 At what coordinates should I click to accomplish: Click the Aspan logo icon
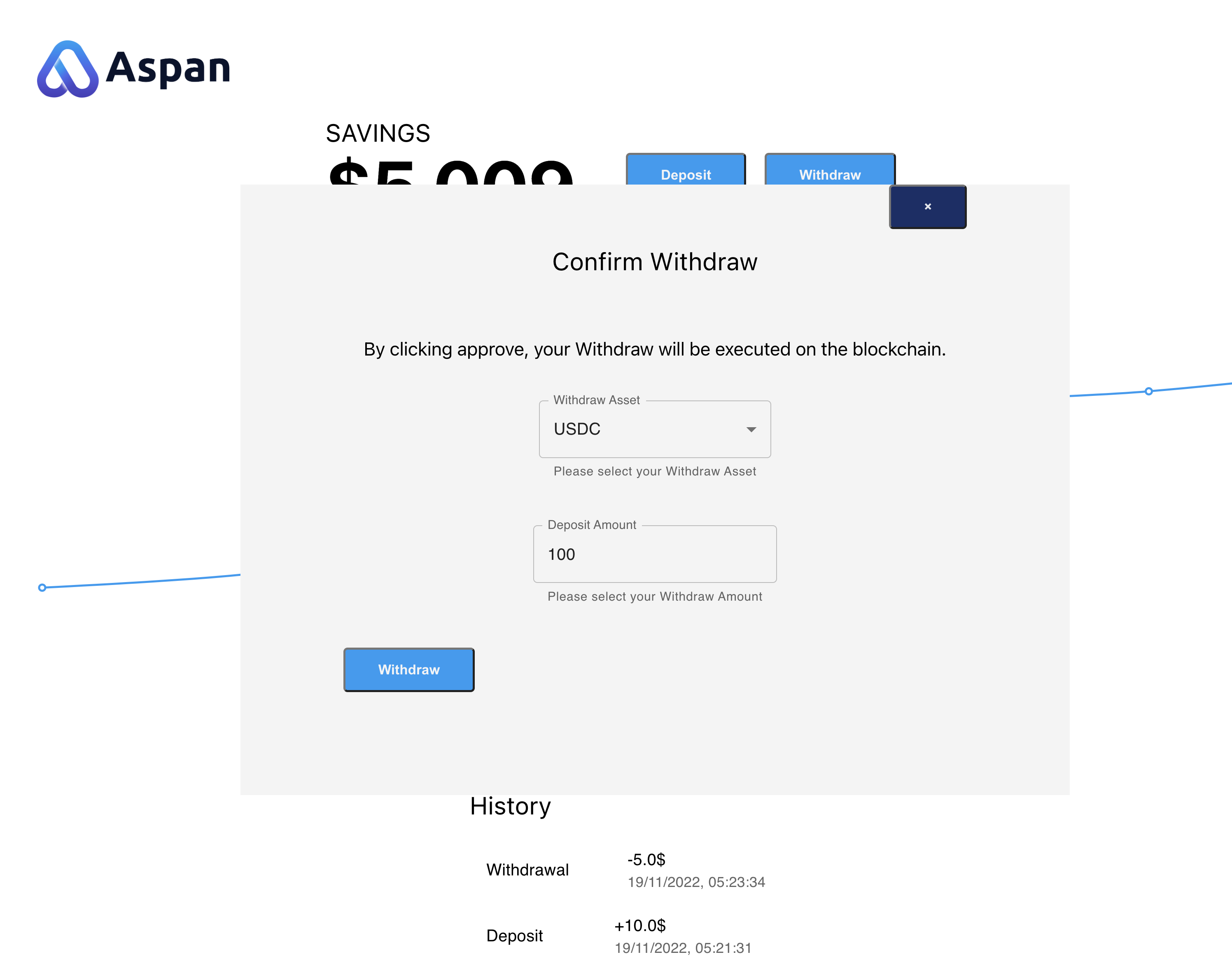[68, 69]
